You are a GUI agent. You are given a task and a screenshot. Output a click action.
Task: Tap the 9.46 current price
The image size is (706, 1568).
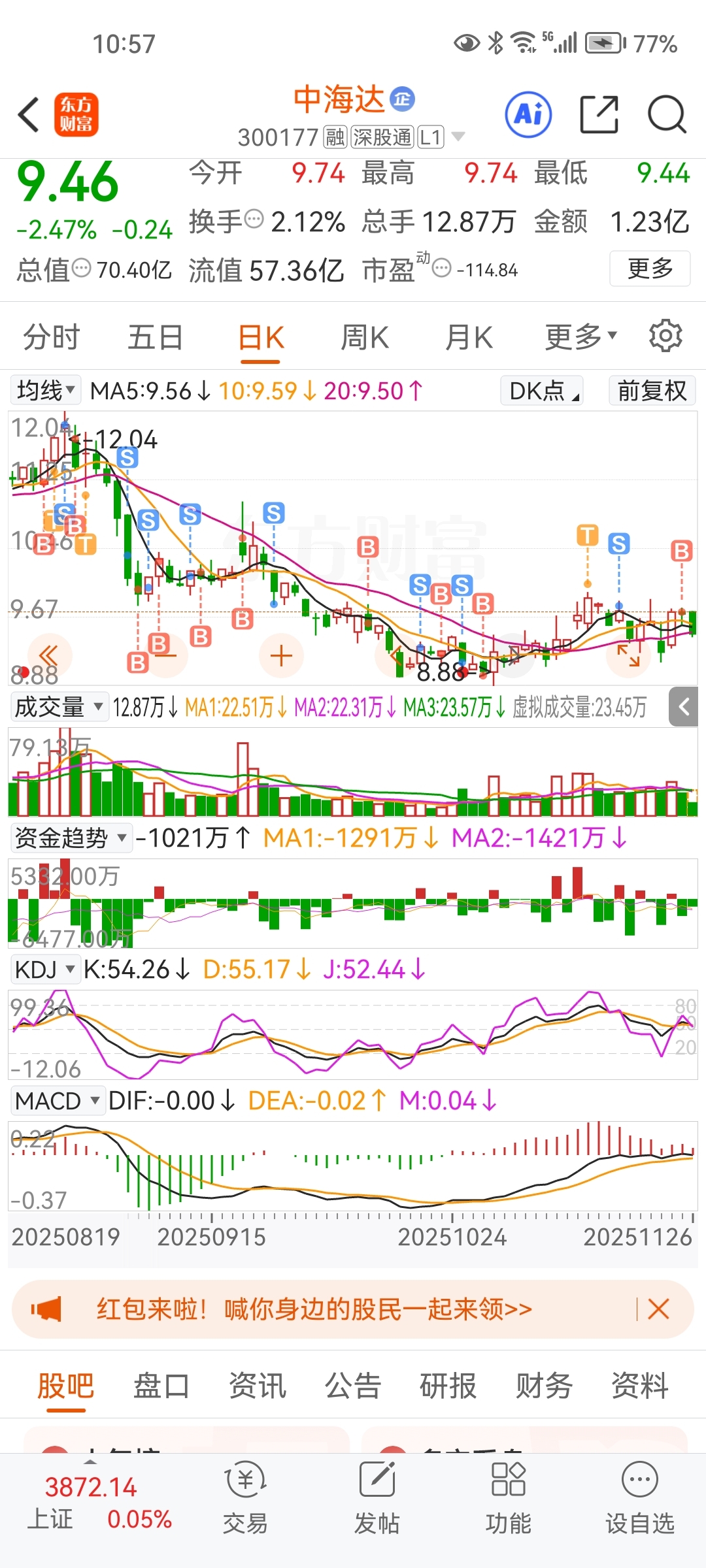tap(67, 182)
